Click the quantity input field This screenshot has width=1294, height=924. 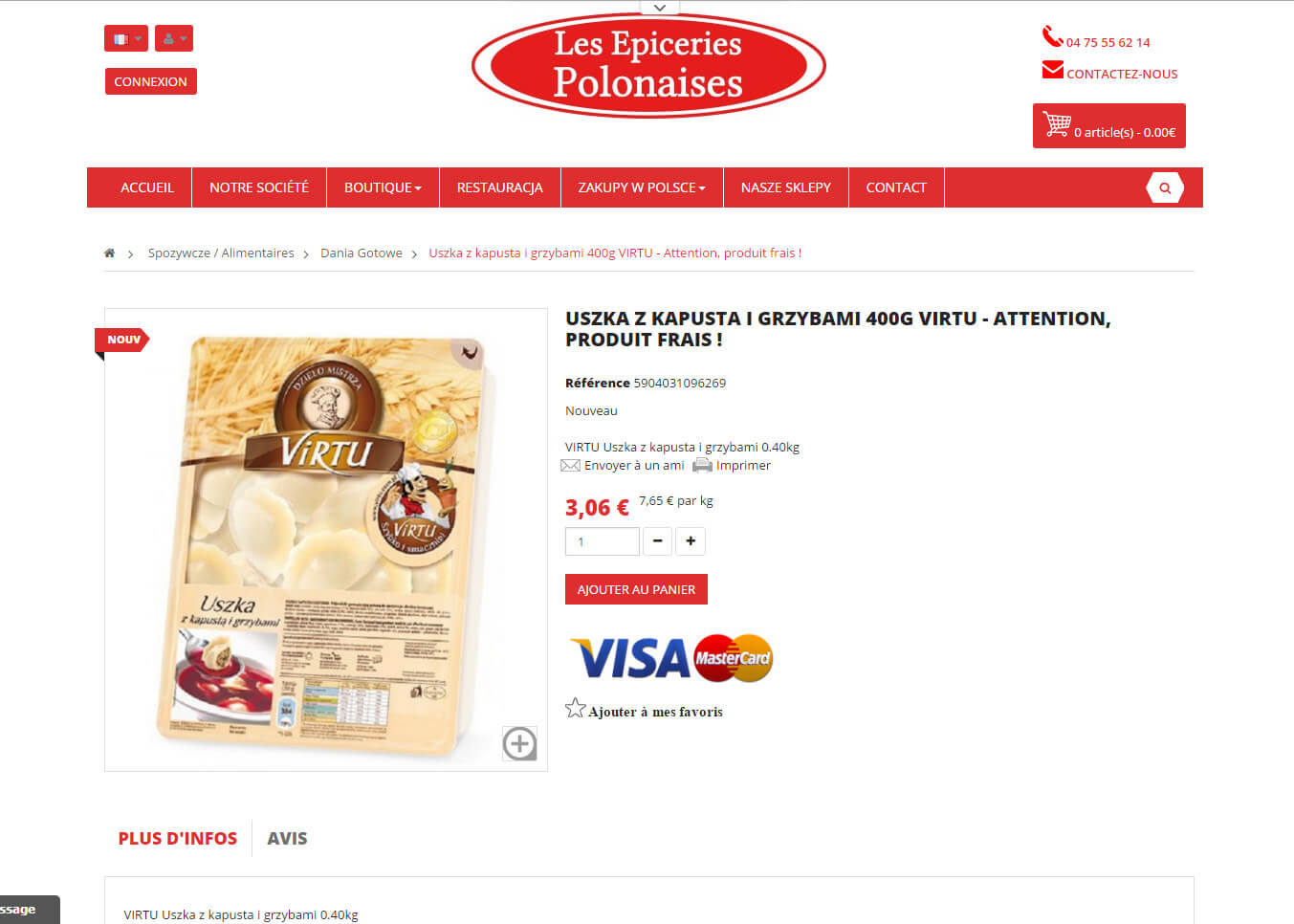coord(603,541)
